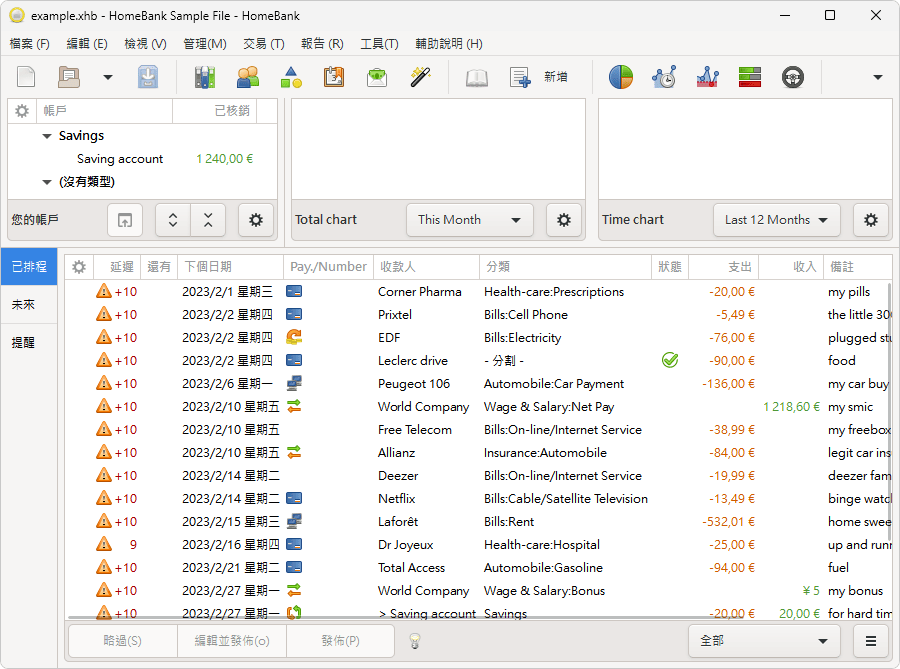Open the Payees manager icon
This screenshot has height=669, width=900.
(x=248, y=77)
